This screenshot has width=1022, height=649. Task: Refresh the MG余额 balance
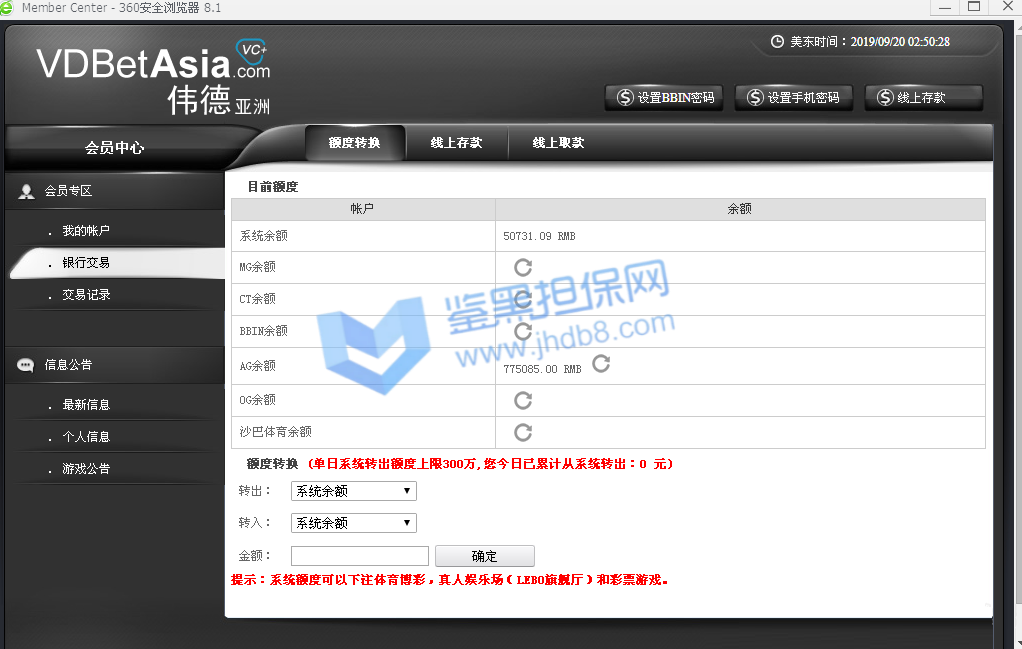coord(522,267)
